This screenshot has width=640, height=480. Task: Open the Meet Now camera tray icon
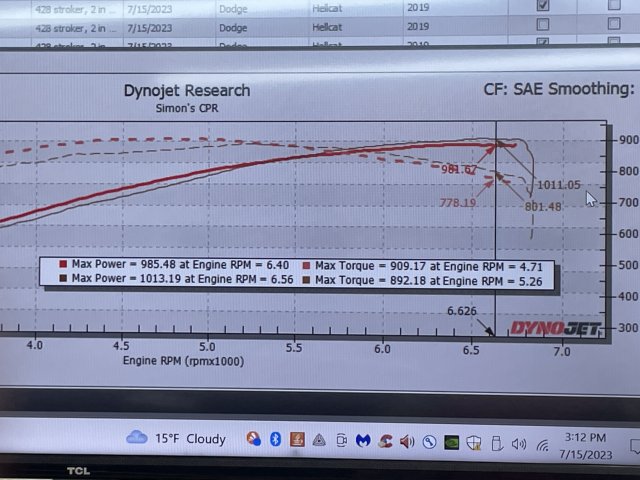coord(341,440)
